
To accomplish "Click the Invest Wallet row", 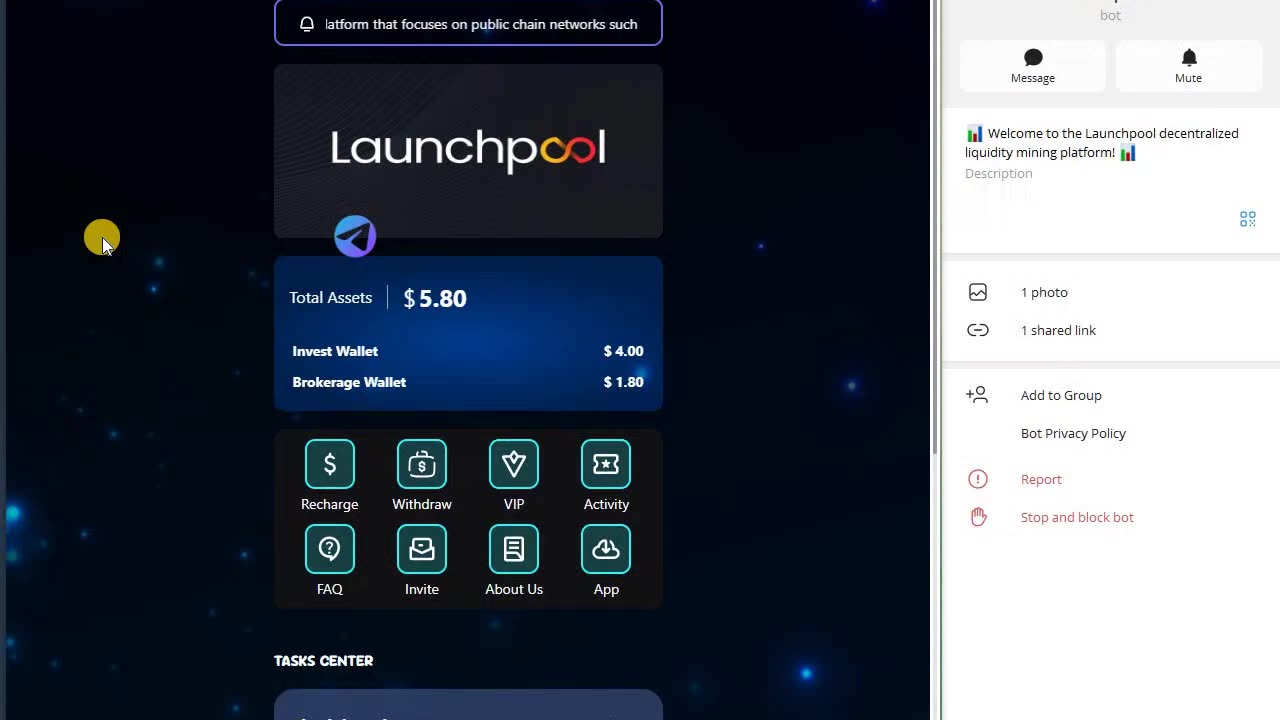I will point(468,351).
